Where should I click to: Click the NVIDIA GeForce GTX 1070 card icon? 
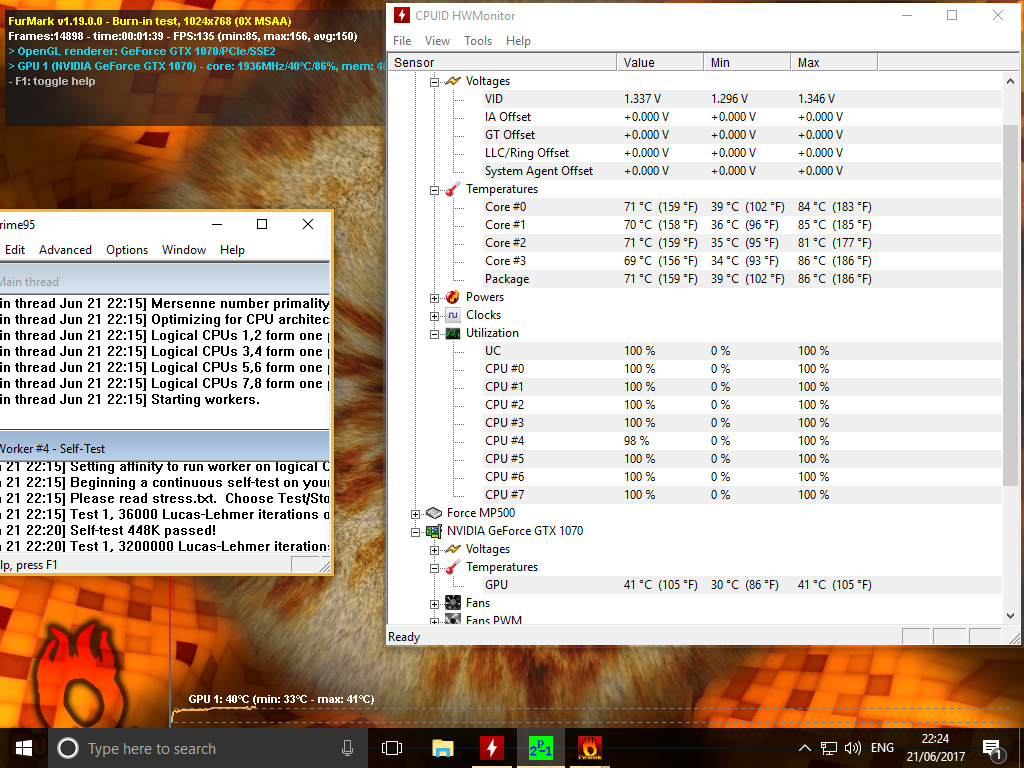(434, 531)
